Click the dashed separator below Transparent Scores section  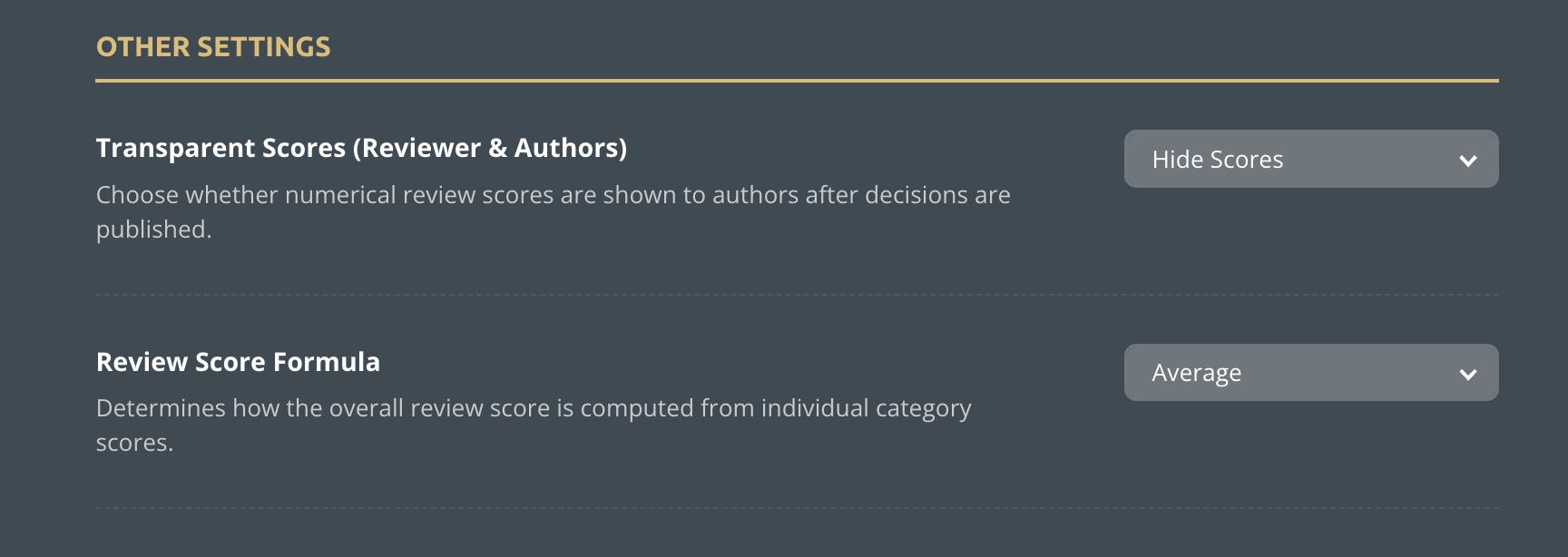point(797,295)
